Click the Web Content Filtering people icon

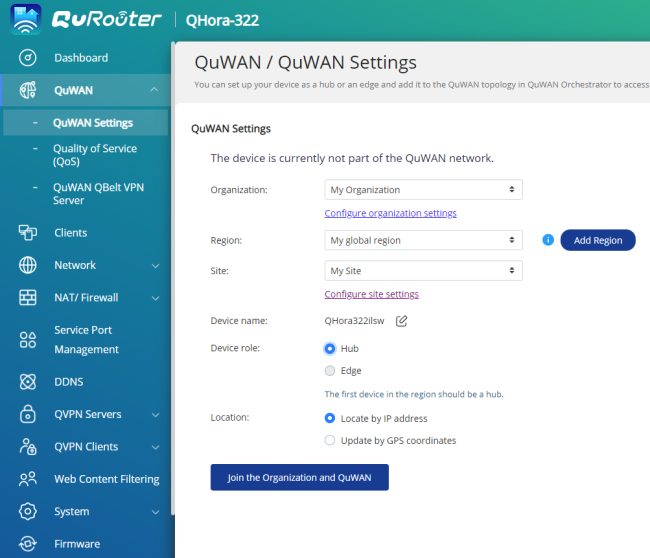pos(28,479)
